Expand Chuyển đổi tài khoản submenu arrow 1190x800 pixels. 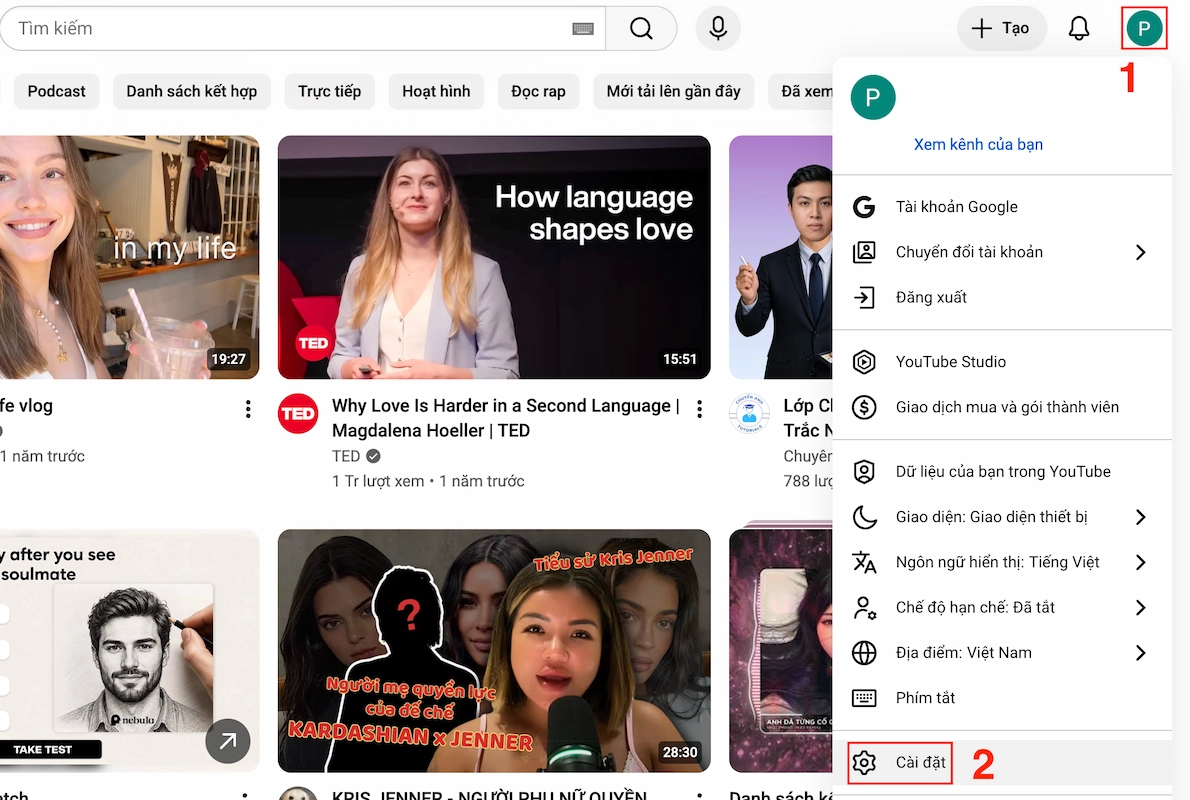coord(1141,252)
